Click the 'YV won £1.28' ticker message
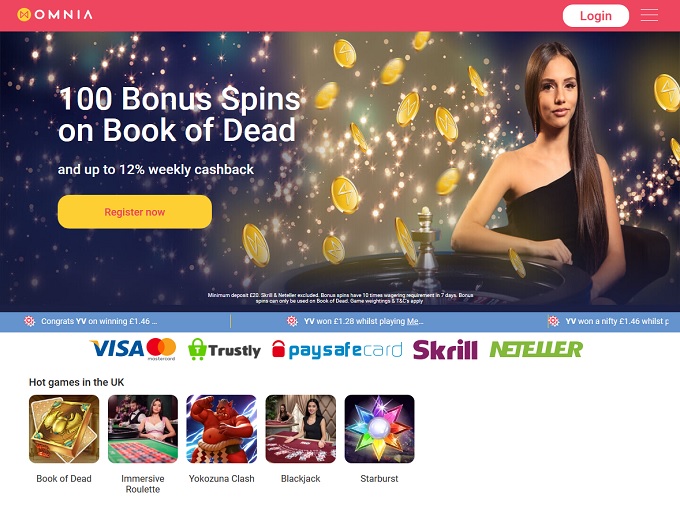Screen dimensions: 680x511 click(363, 321)
